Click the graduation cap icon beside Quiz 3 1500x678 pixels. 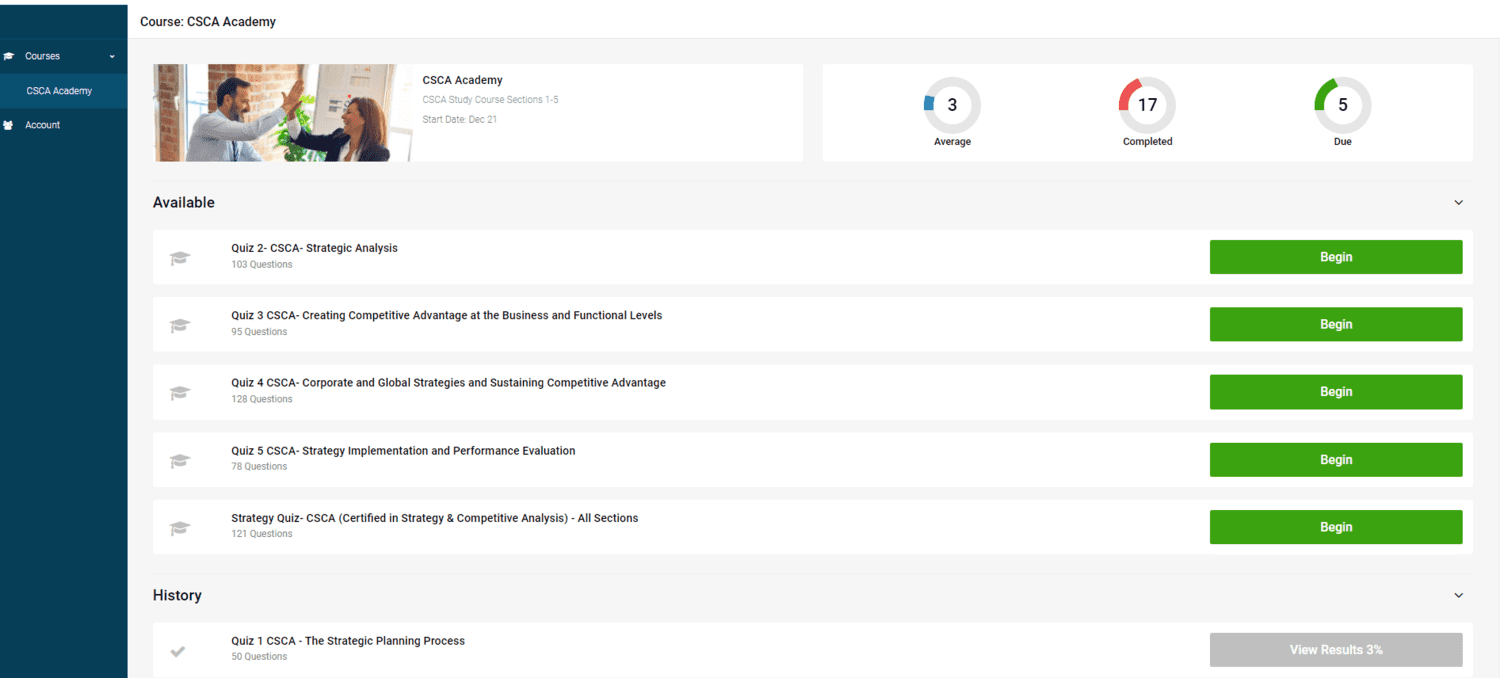coord(180,325)
